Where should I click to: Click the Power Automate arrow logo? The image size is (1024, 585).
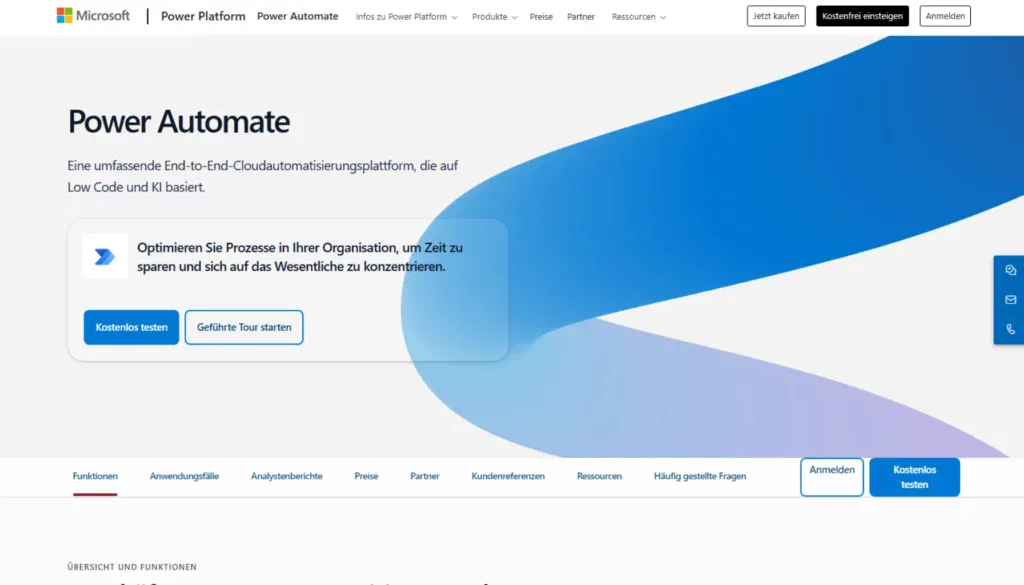click(x=105, y=256)
